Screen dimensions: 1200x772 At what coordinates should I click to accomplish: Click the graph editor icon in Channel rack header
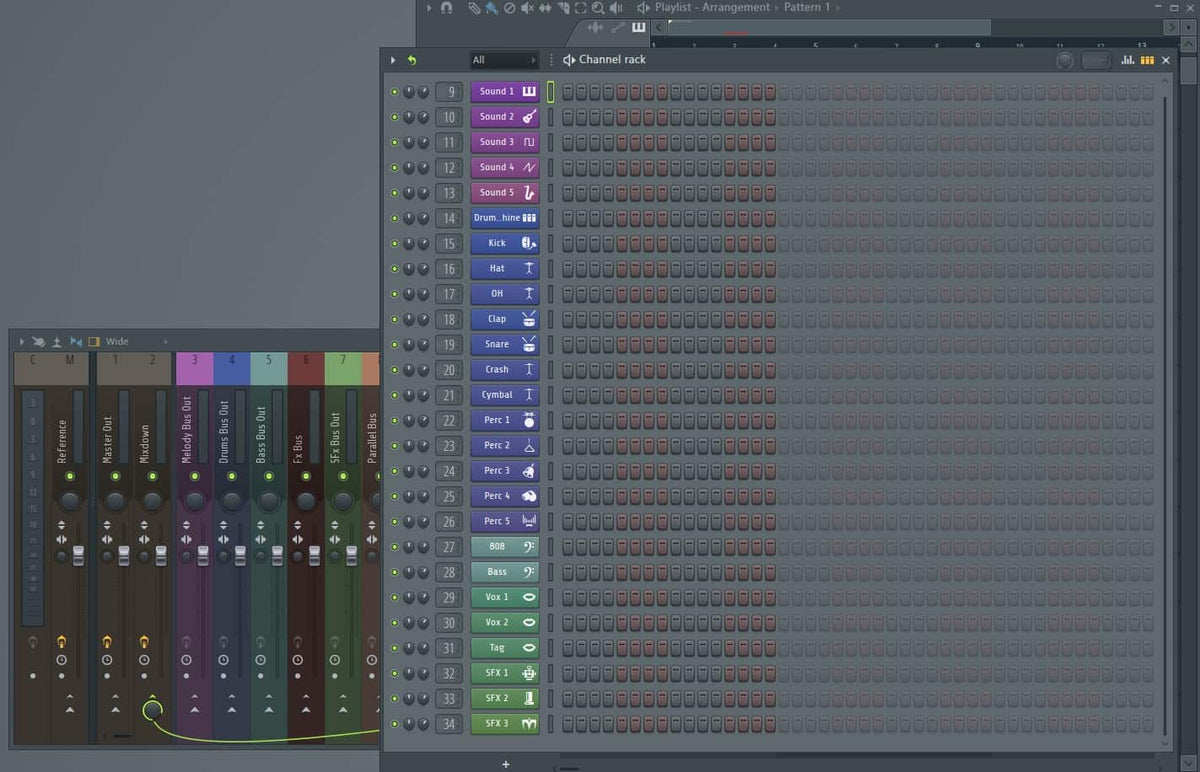[x=1128, y=60]
